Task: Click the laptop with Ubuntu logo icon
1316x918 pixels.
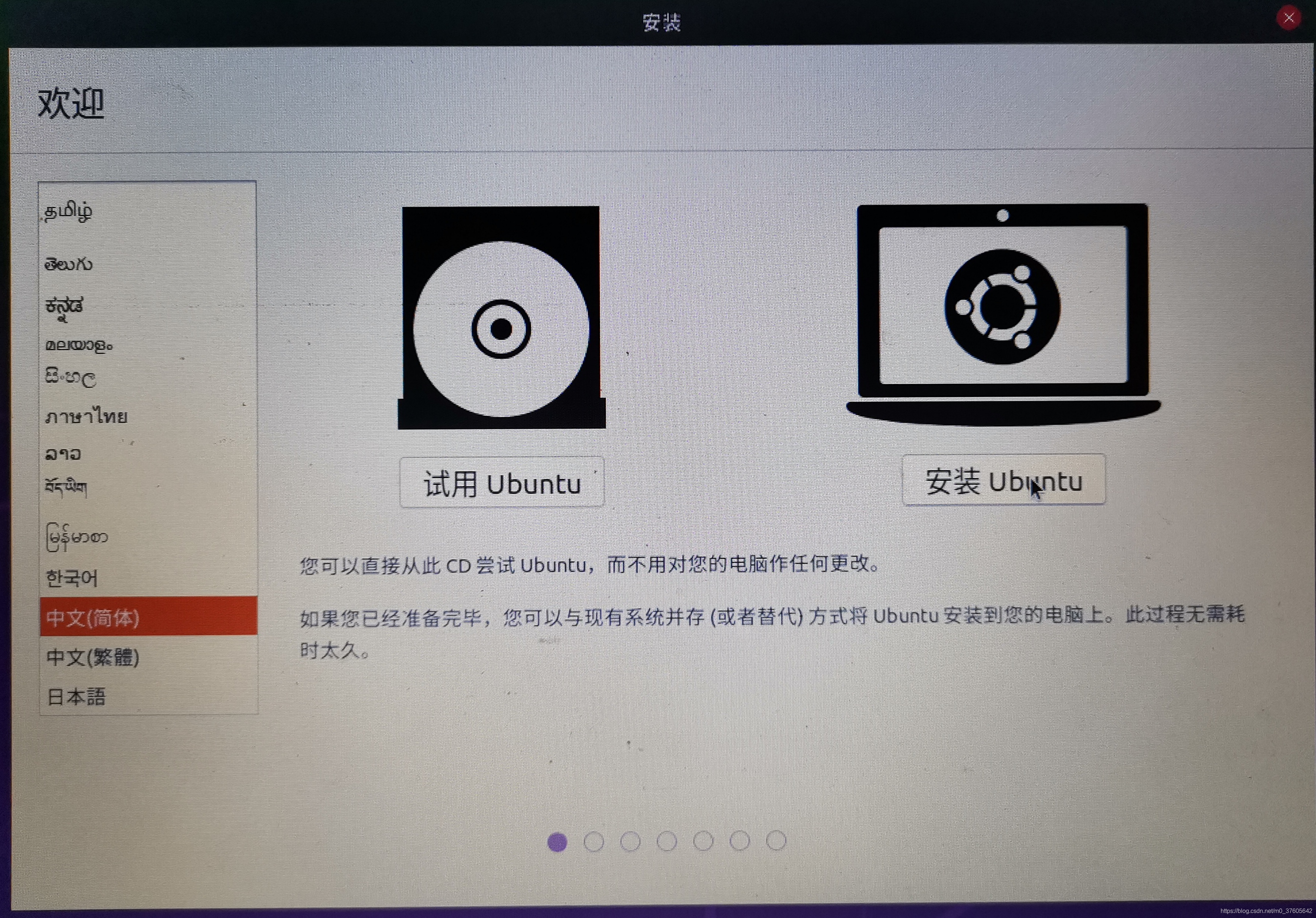Action: pyautogui.click(x=1003, y=315)
